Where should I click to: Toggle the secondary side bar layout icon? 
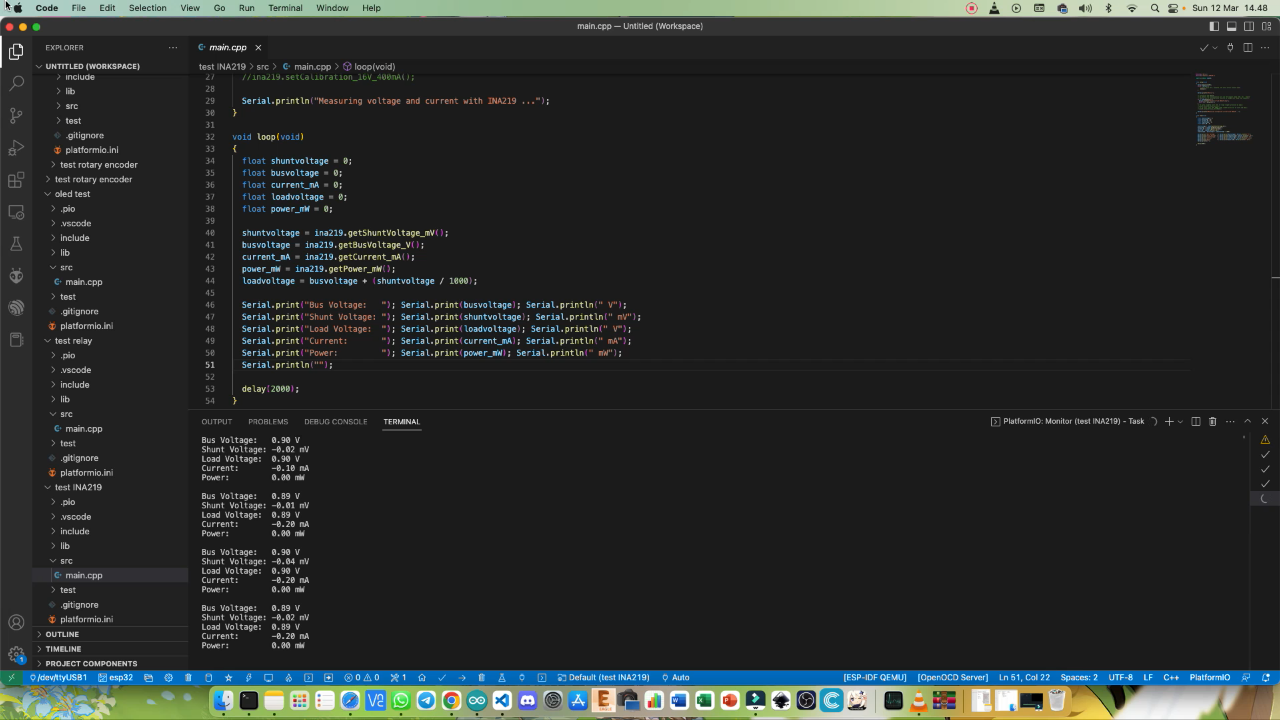coord(1248,26)
